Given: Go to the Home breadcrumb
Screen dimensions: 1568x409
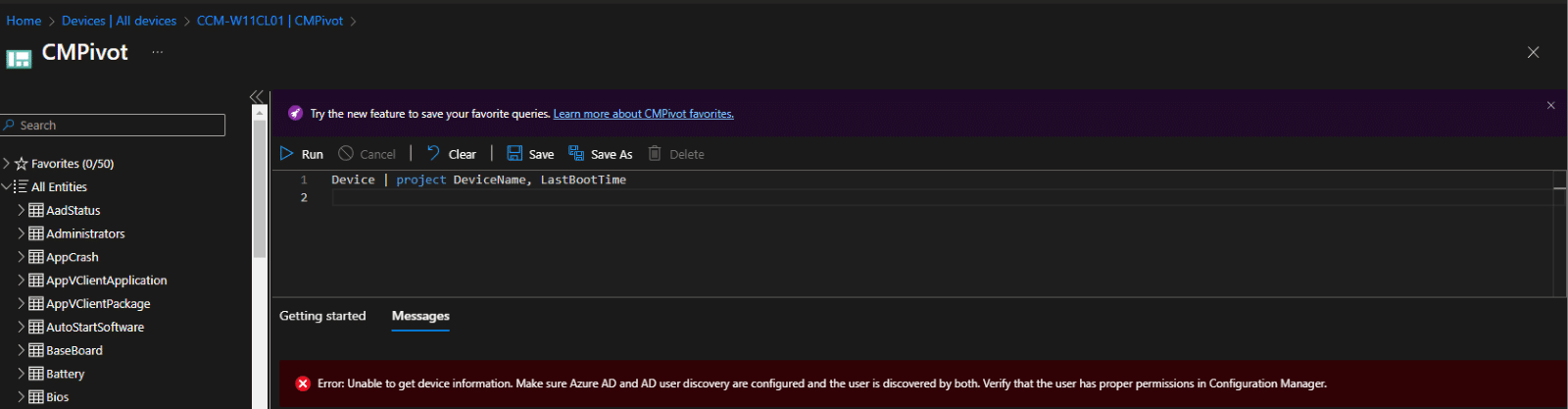Looking at the screenshot, I should pos(24,21).
